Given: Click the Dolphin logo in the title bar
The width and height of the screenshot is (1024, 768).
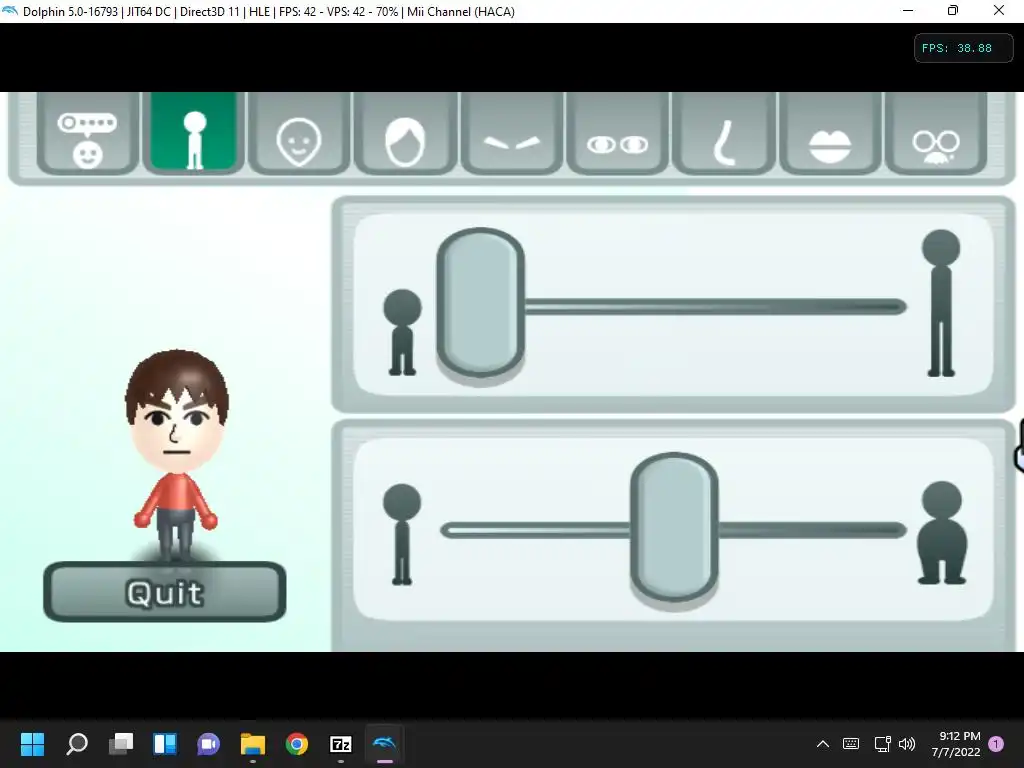Looking at the screenshot, I should pos(10,11).
